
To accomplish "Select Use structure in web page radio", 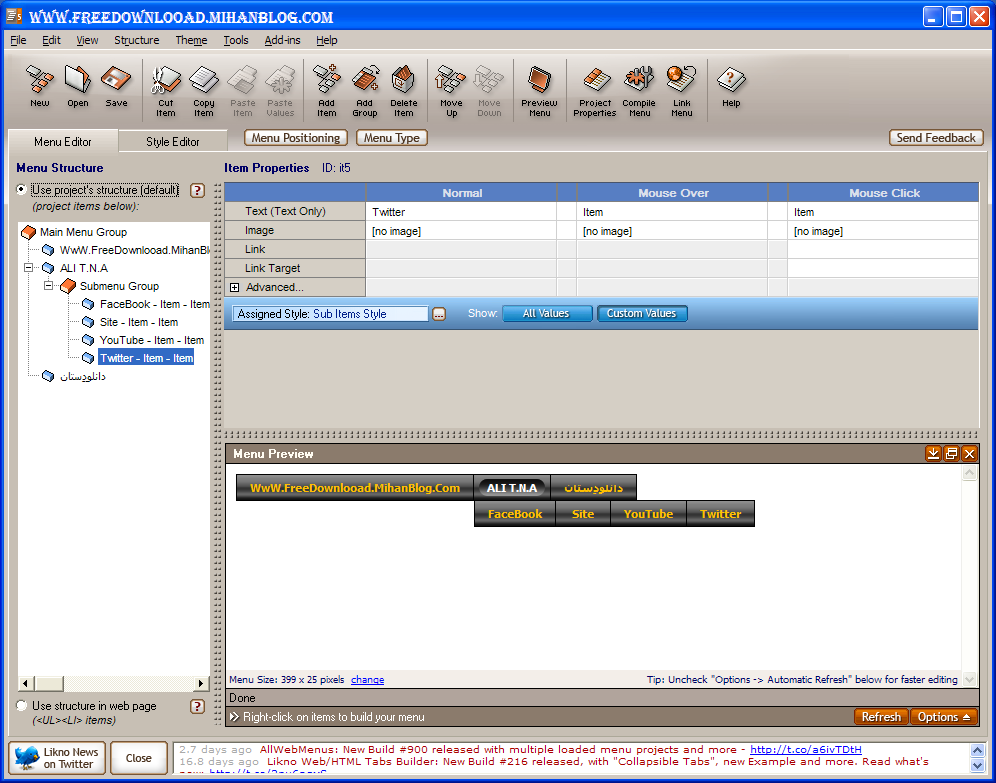I will tap(22, 706).
